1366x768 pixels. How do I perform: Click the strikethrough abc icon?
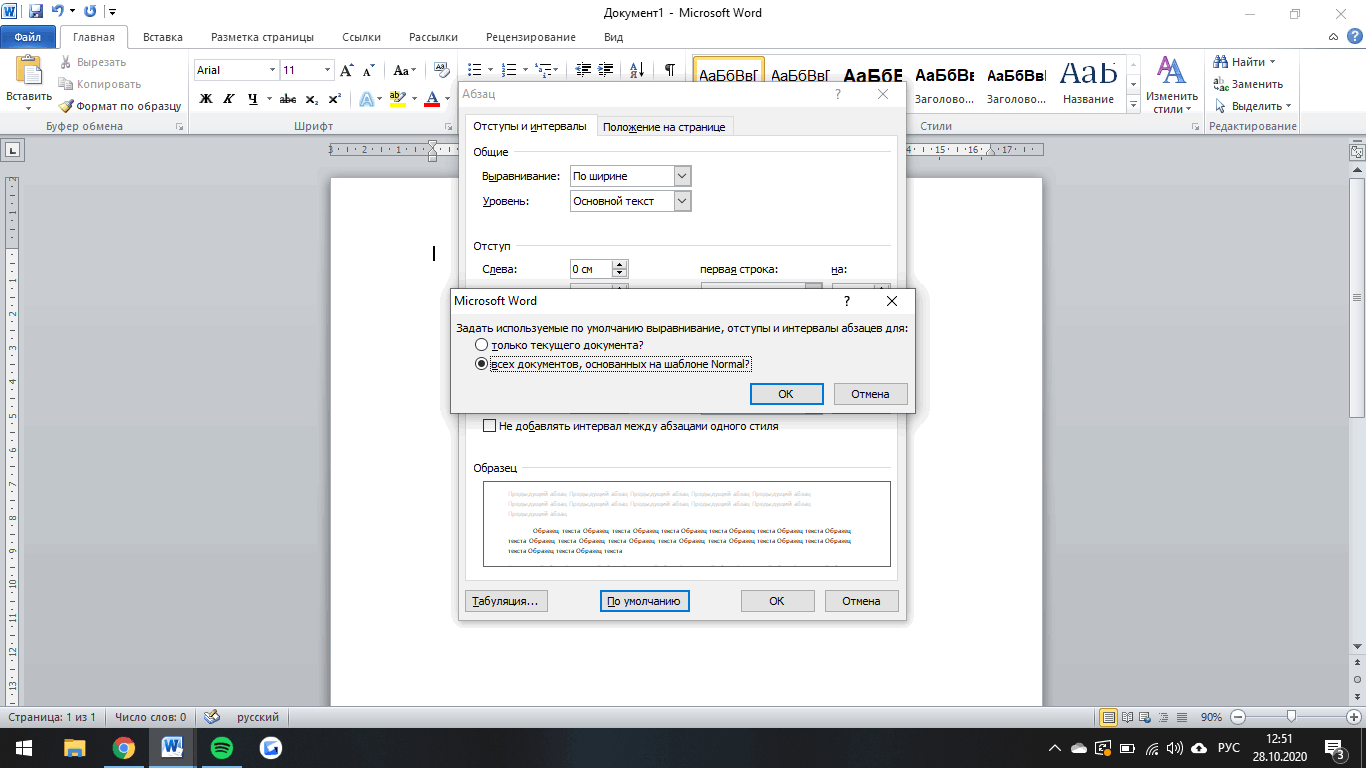tap(288, 99)
